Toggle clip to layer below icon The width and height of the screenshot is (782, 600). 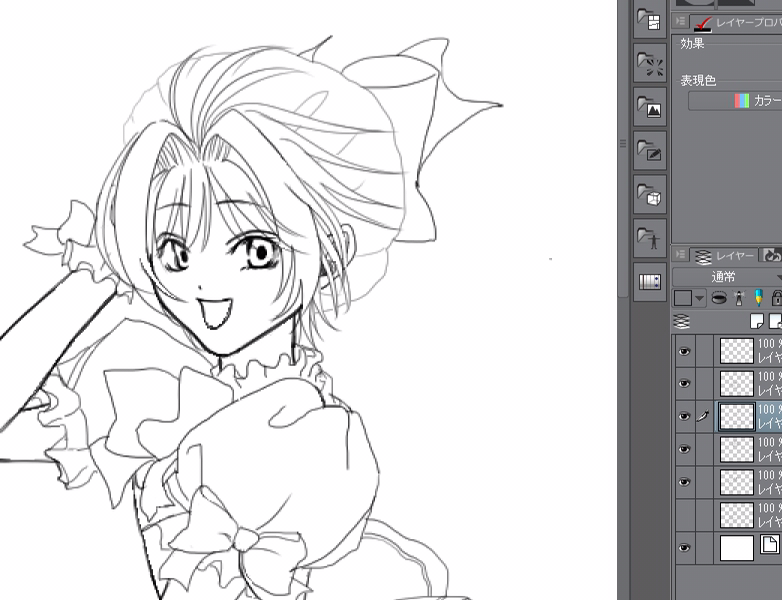718,298
